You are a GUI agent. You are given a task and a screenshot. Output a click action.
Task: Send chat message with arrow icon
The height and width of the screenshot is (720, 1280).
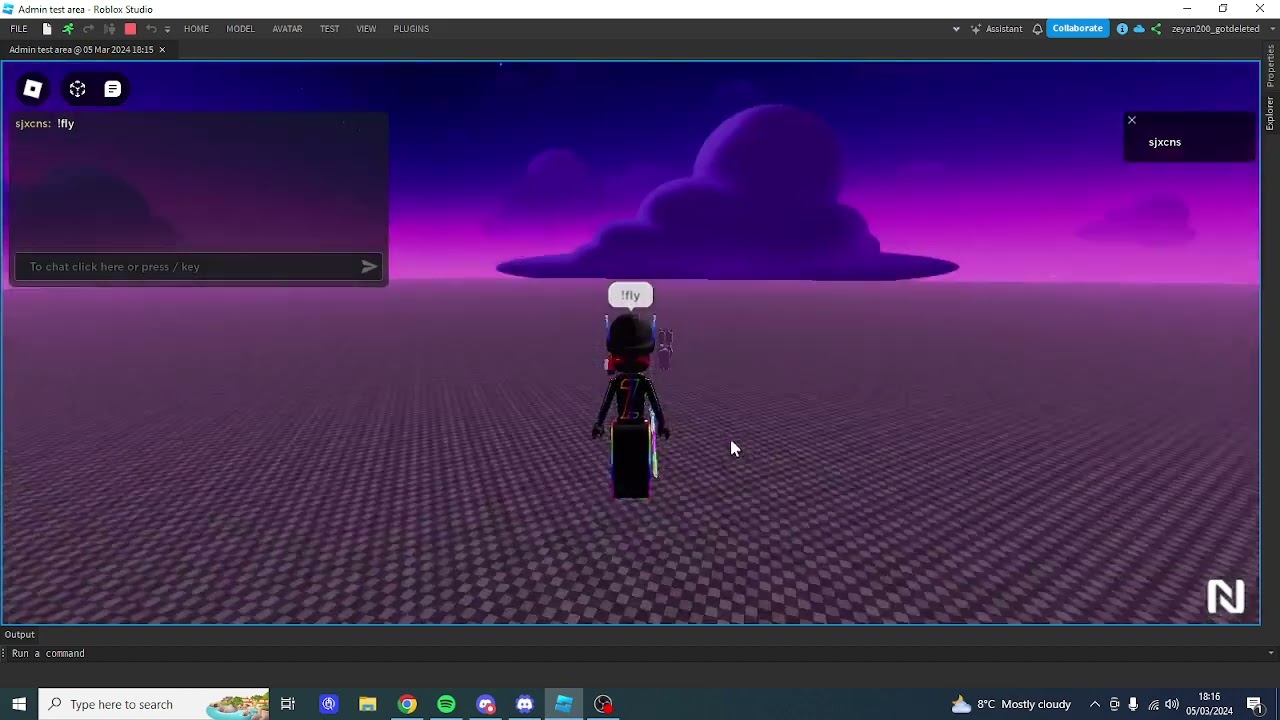(369, 267)
